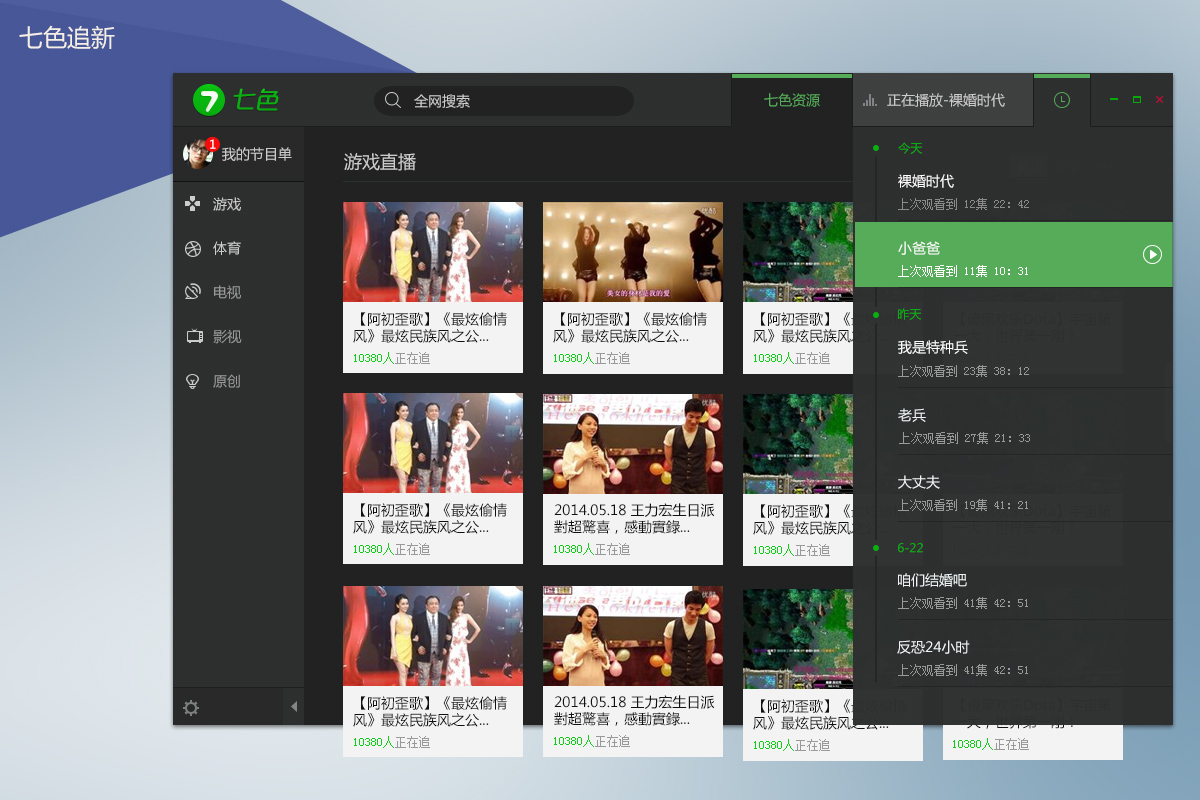Open first-row red carpet video thumbnail
The height and width of the screenshot is (800, 1200).
pos(433,252)
